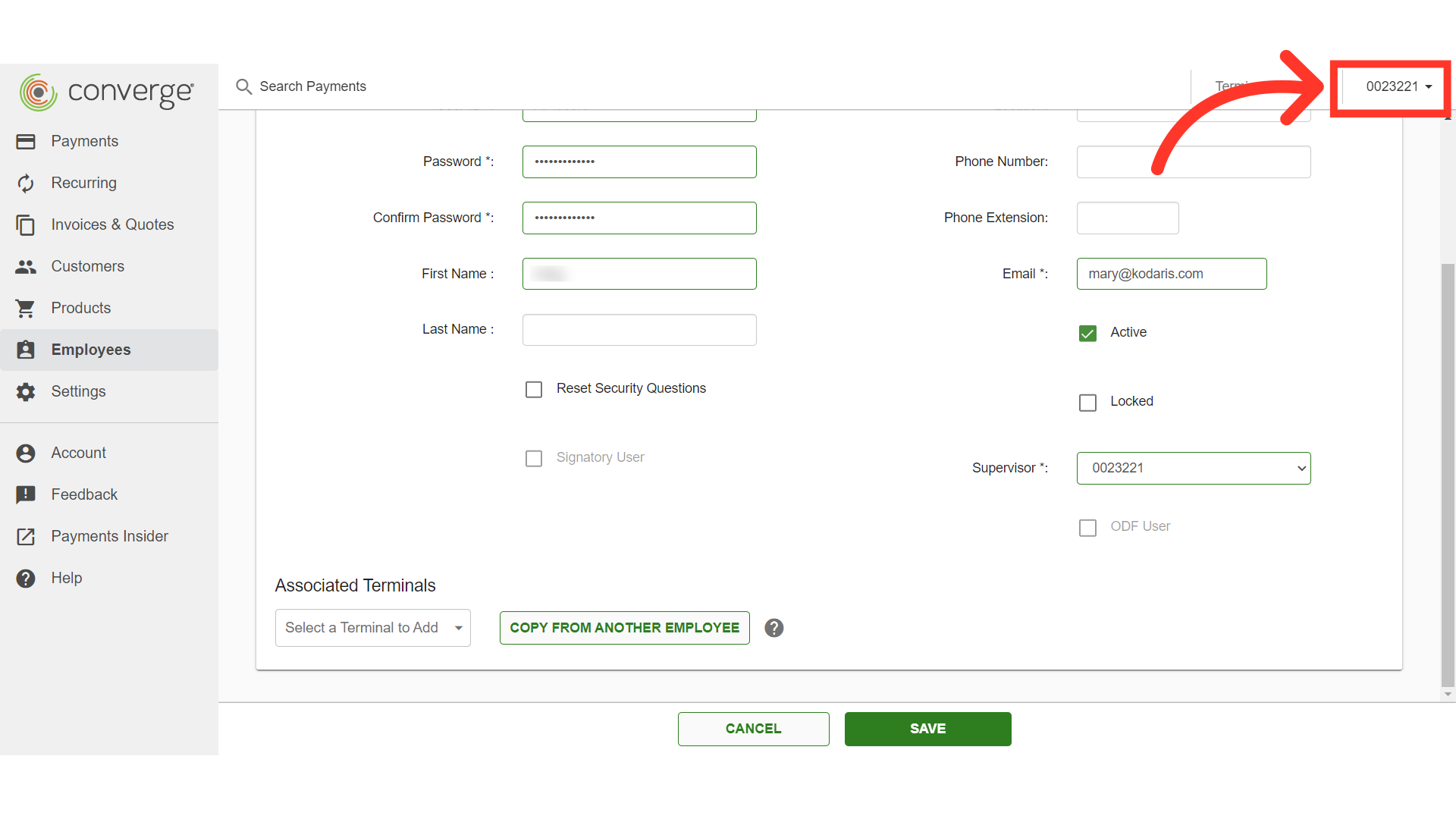Click the search magnifier icon
The height and width of the screenshot is (819, 1456).
243,86
